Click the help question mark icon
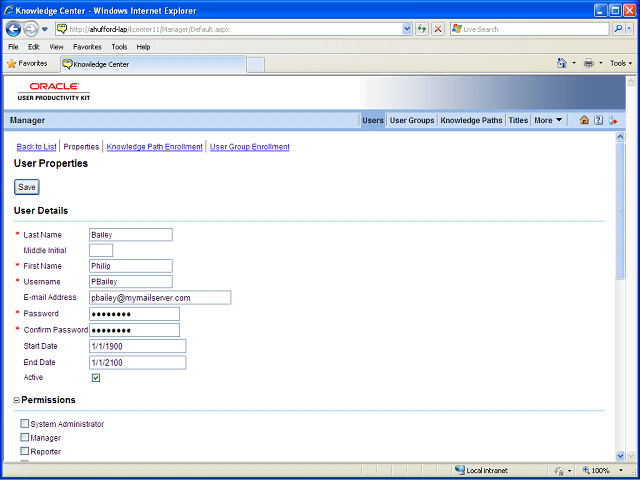Screen dimensions: 640x480 pyautogui.click(x=598, y=120)
